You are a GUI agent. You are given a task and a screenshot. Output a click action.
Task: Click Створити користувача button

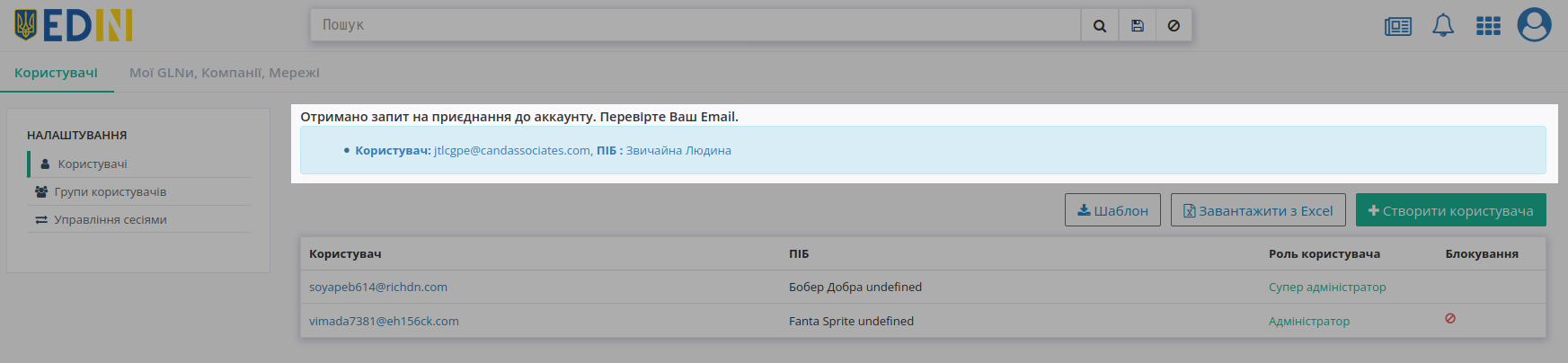click(1451, 210)
